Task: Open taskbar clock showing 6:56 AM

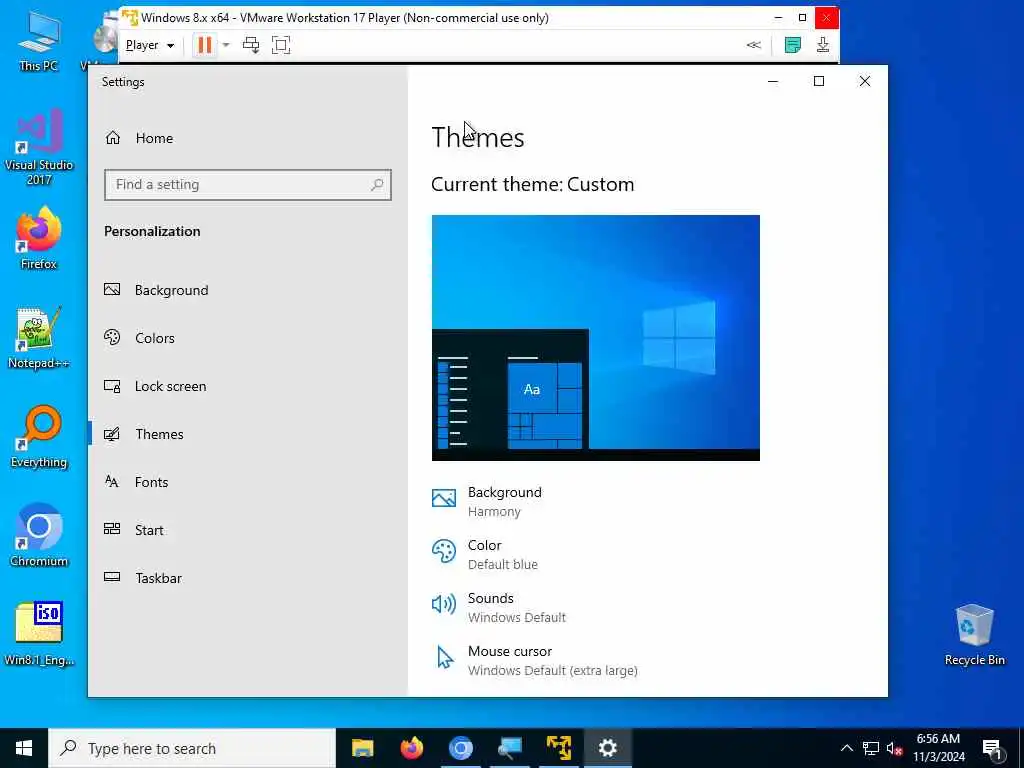Action: tap(939, 748)
